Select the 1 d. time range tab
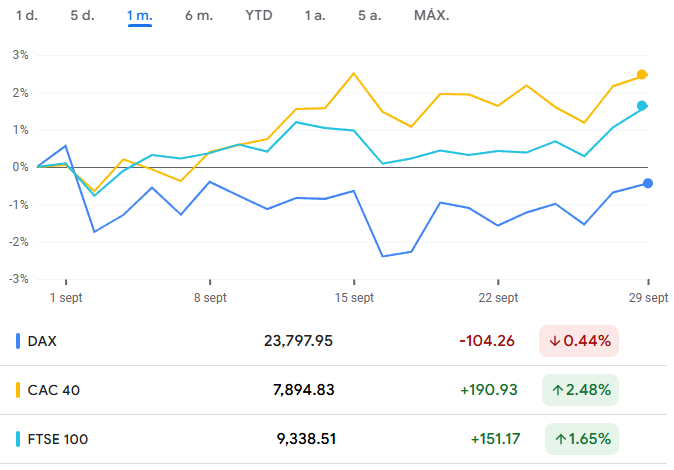Screen dimensions: 674x470 click(27, 15)
